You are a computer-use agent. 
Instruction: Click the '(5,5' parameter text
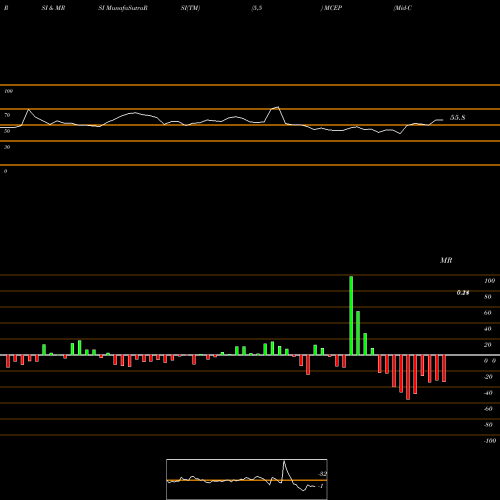[257, 8]
